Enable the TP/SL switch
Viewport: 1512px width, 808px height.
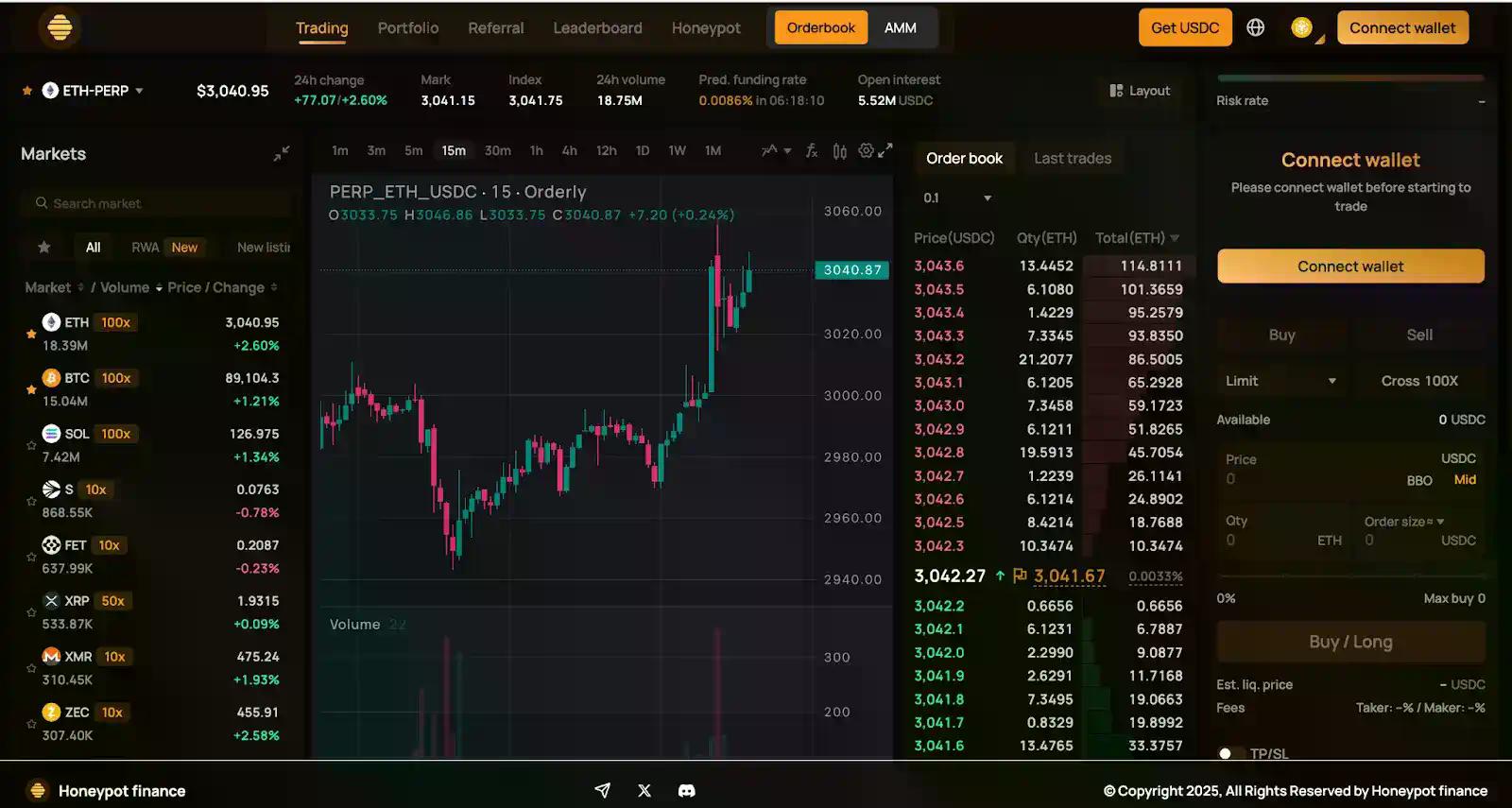[x=1230, y=753]
